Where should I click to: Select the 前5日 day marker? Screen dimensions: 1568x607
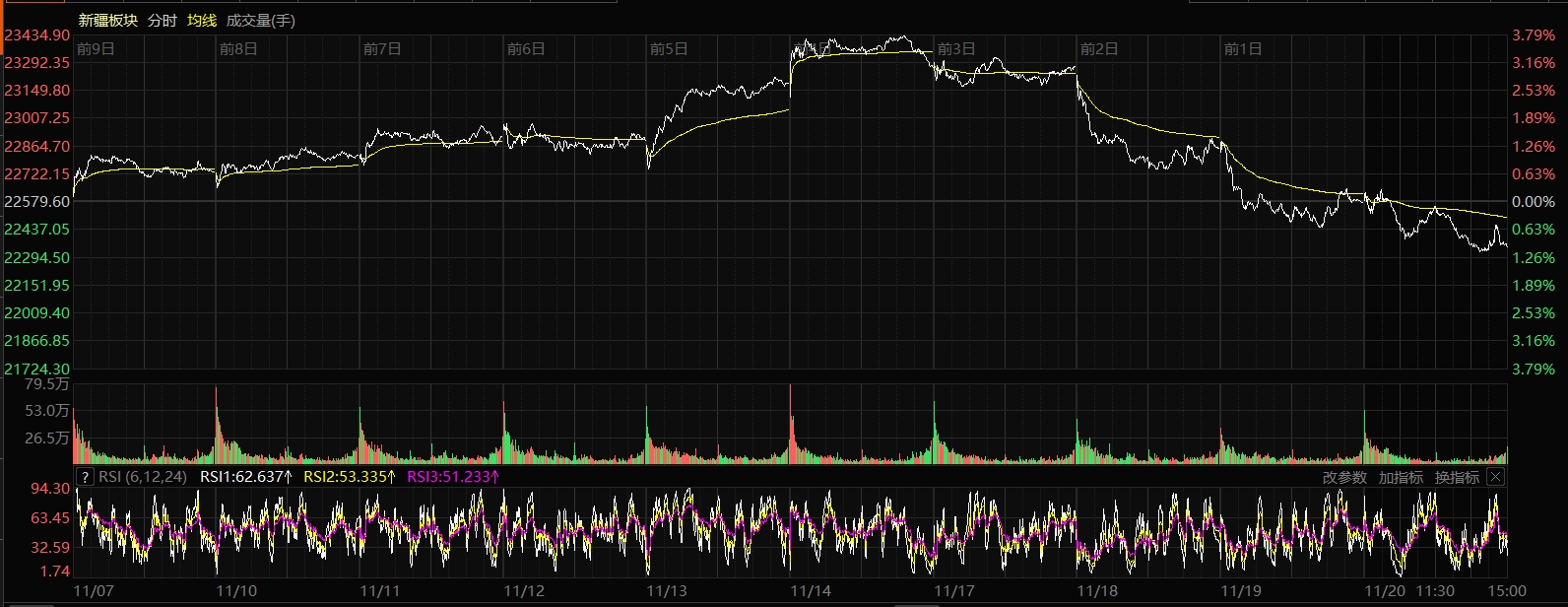pyautogui.click(x=669, y=49)
